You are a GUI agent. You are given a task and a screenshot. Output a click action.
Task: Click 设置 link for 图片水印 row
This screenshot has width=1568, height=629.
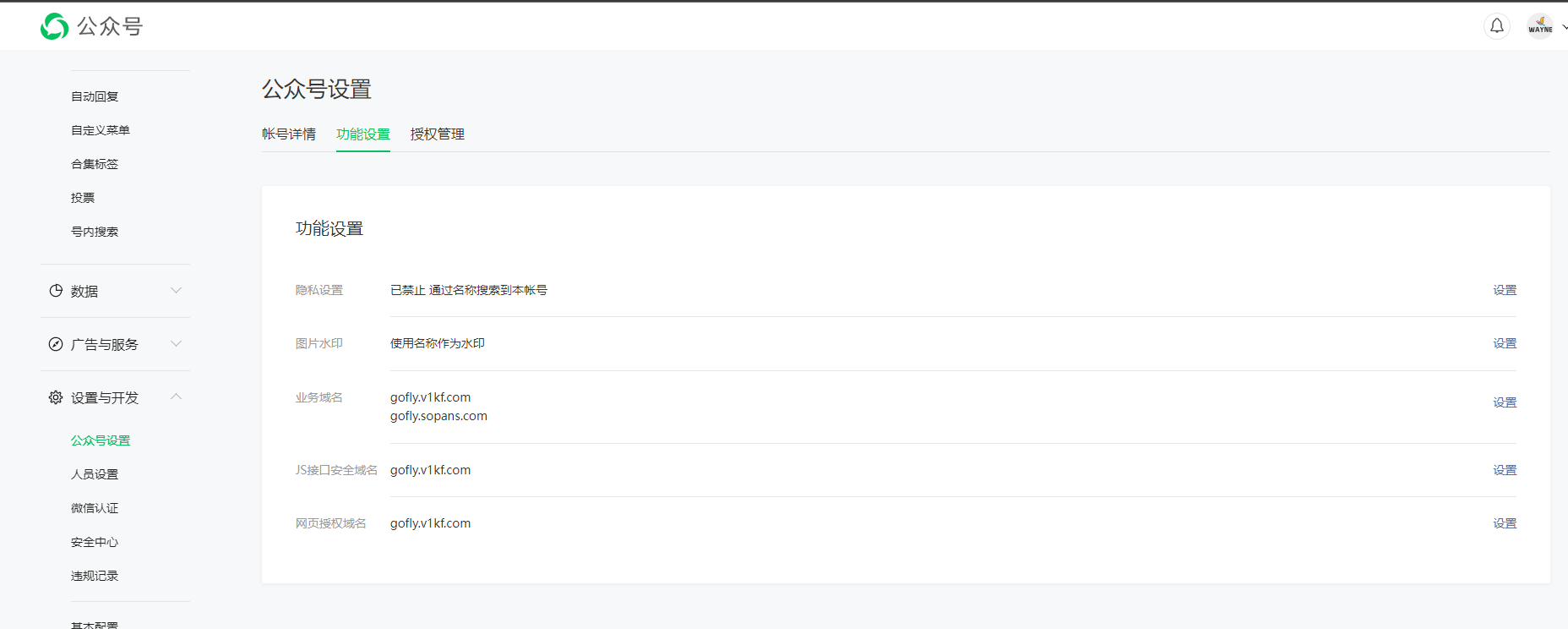(x=1504, y=343)
